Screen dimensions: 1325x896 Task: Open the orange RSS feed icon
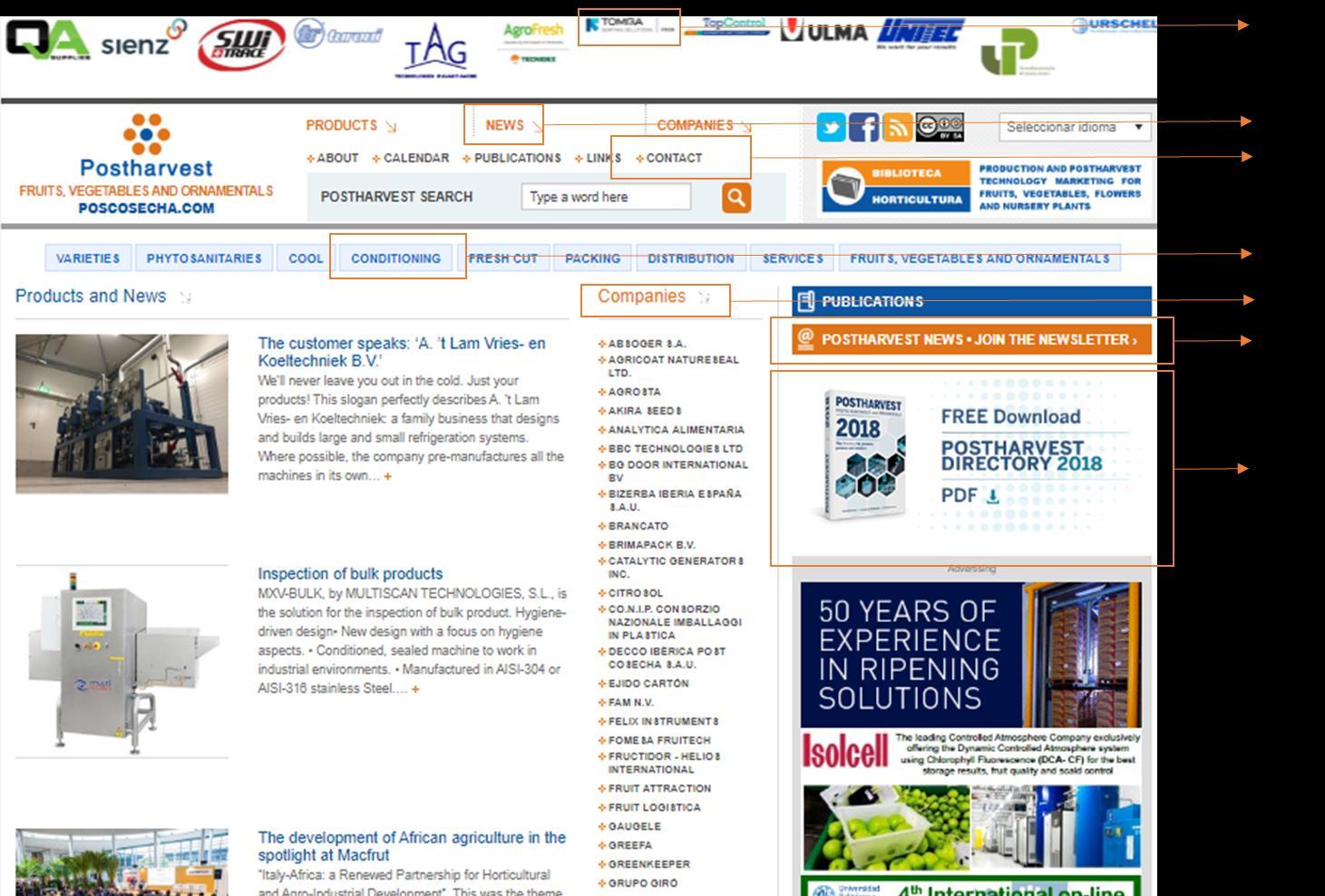point(897,128)
